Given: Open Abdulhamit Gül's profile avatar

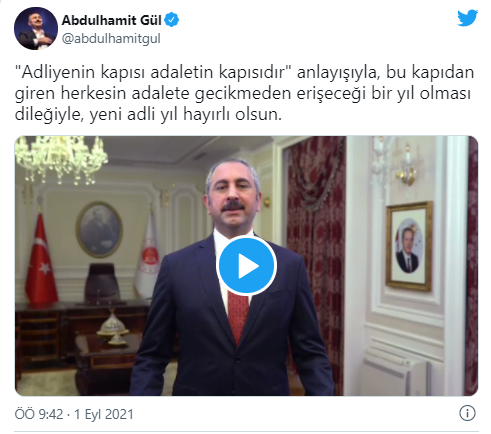Looking at the screenshot, I should coord(36,28).
